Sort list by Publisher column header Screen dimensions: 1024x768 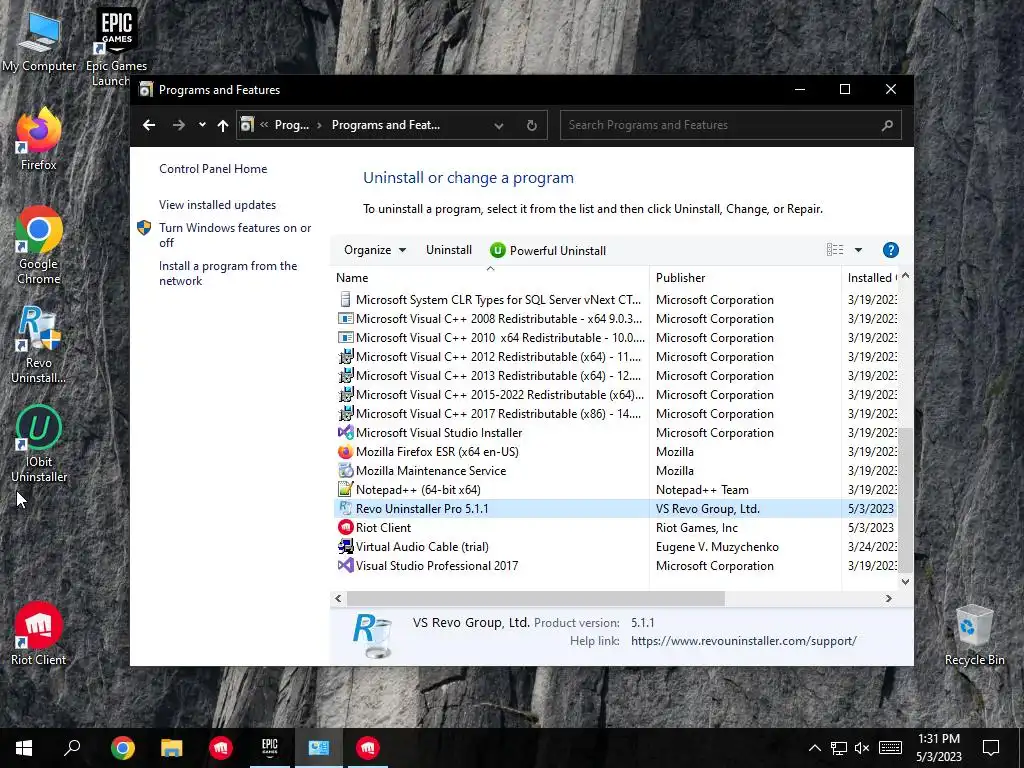[x=745, y=278]
